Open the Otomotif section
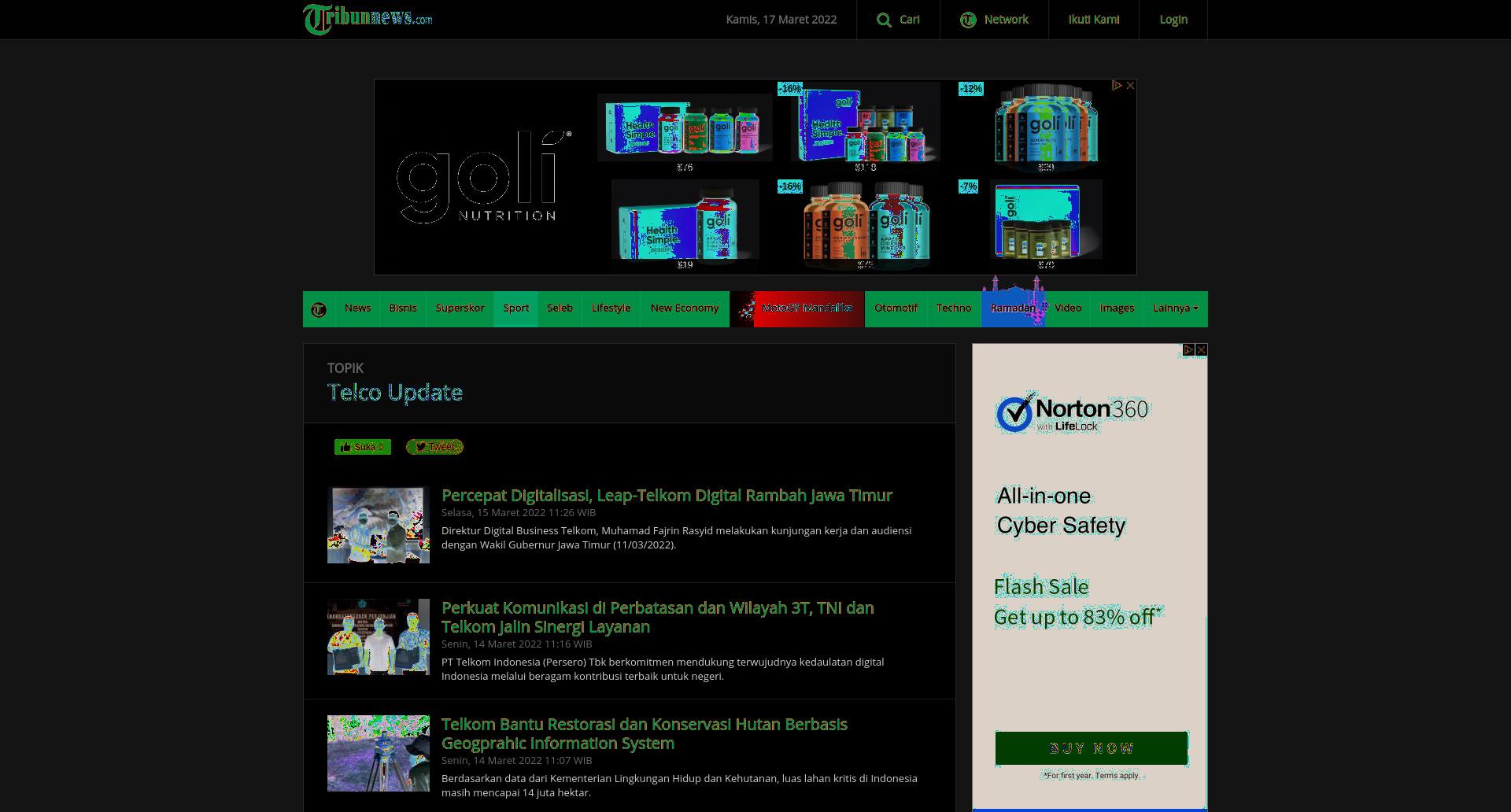The image size is (1511, 812). [x=896, y=308]
